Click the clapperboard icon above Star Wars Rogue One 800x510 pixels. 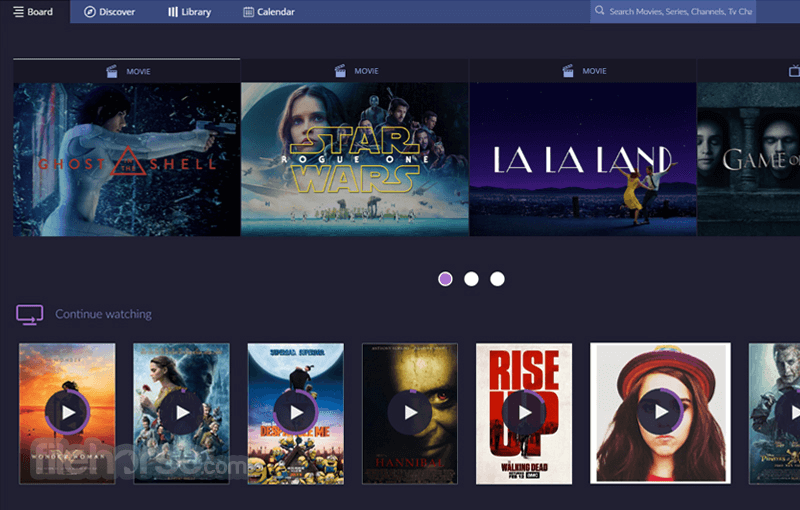340,71
